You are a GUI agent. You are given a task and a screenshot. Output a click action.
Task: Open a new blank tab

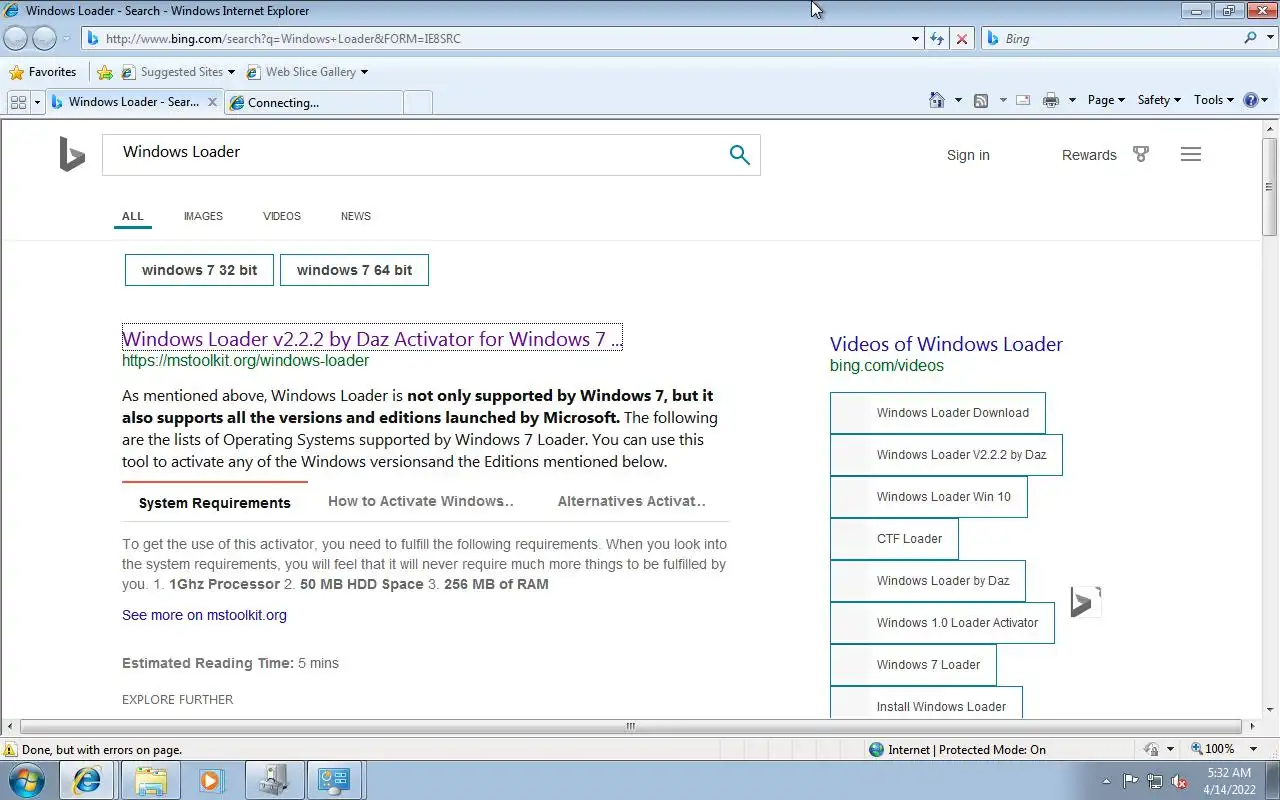point(418,102)
